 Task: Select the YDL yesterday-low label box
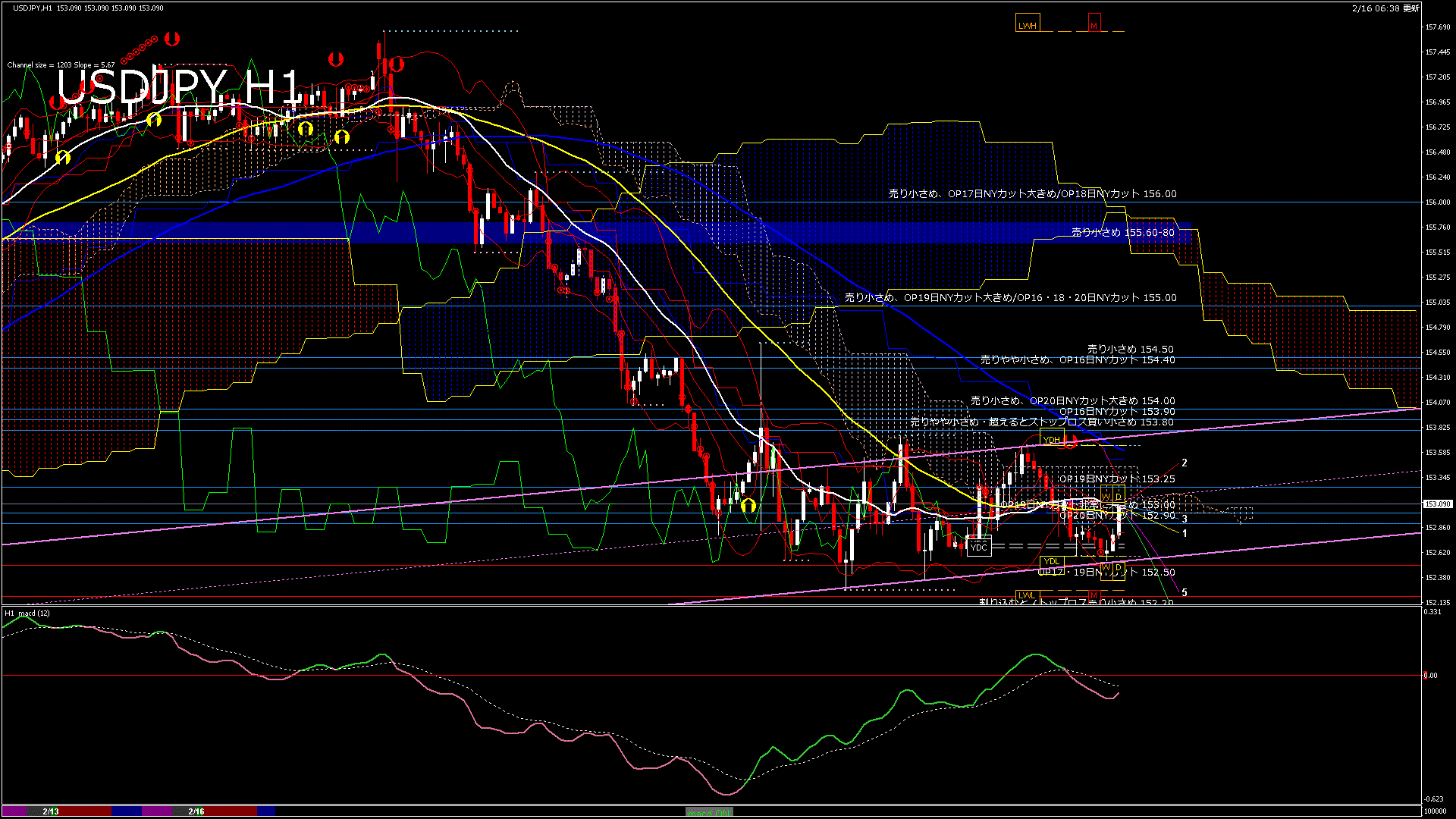(x=1051, y=562)
